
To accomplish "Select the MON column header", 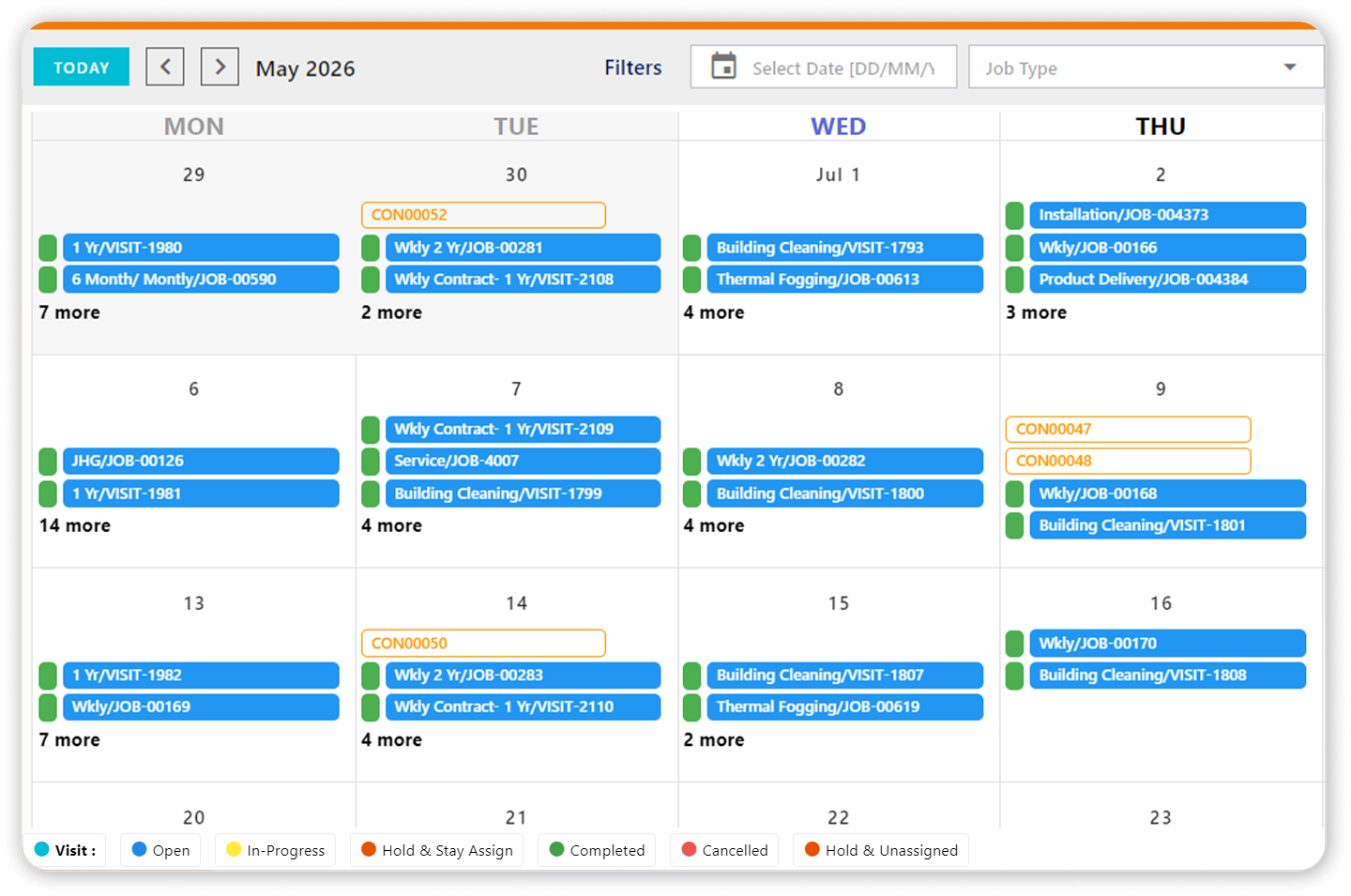I will tap(194, 127).
